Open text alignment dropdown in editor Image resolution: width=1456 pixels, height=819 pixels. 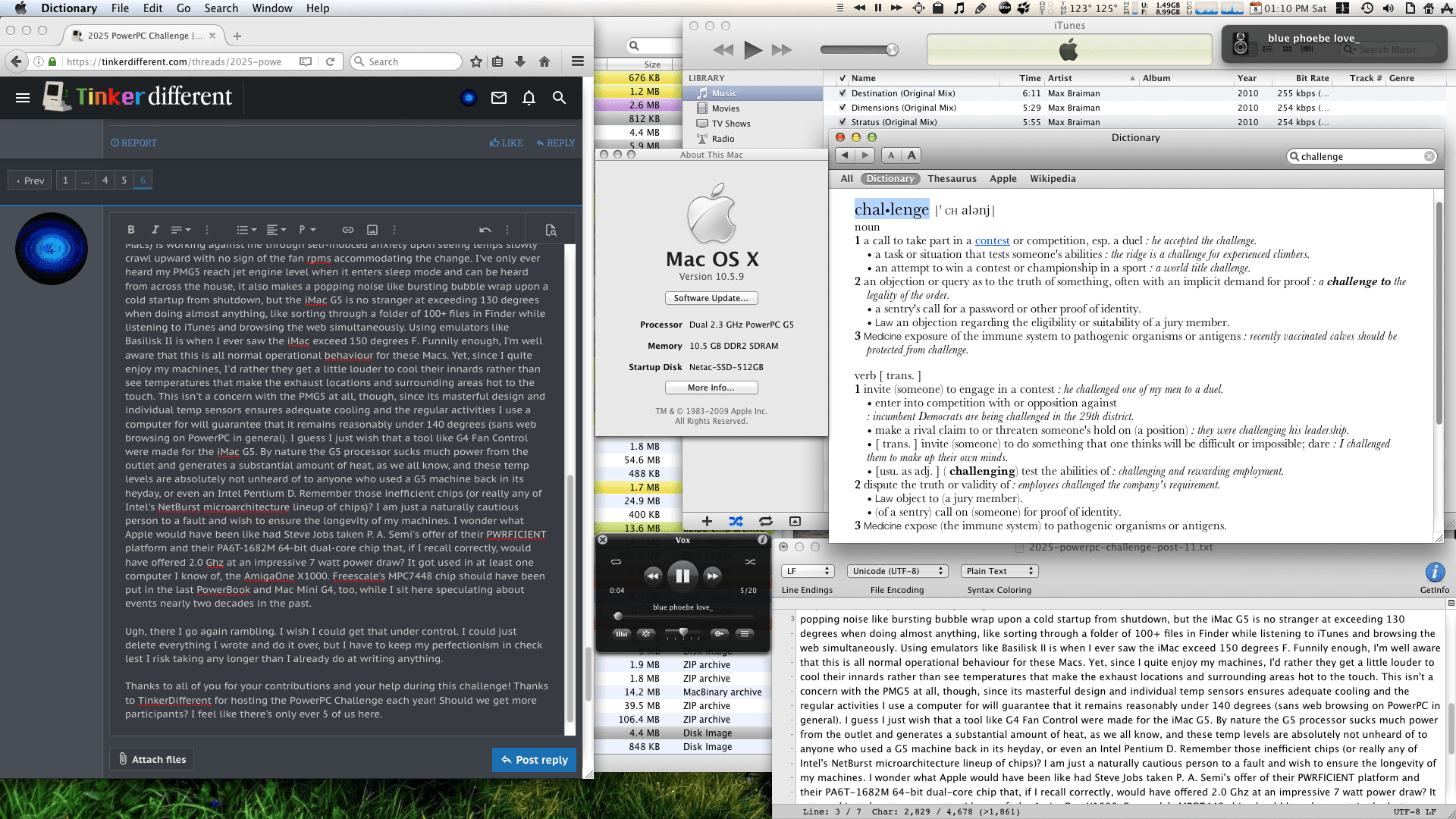pos(276,230)
